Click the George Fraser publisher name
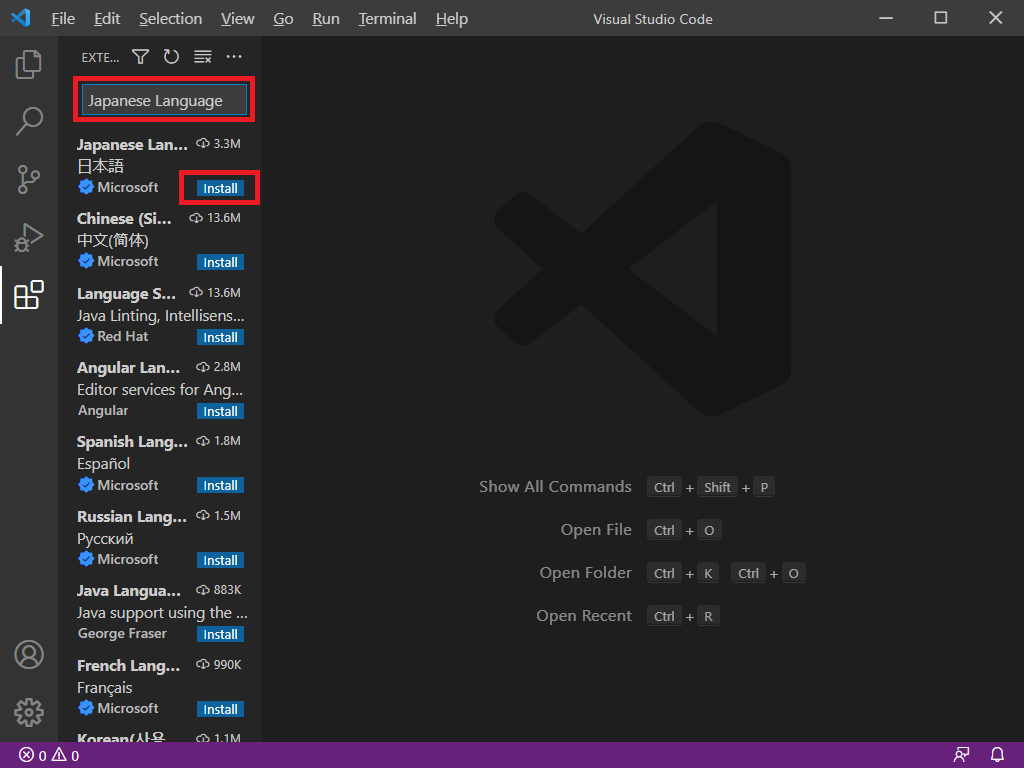This screenshot has height=768, width=1024. pos(122,633)
